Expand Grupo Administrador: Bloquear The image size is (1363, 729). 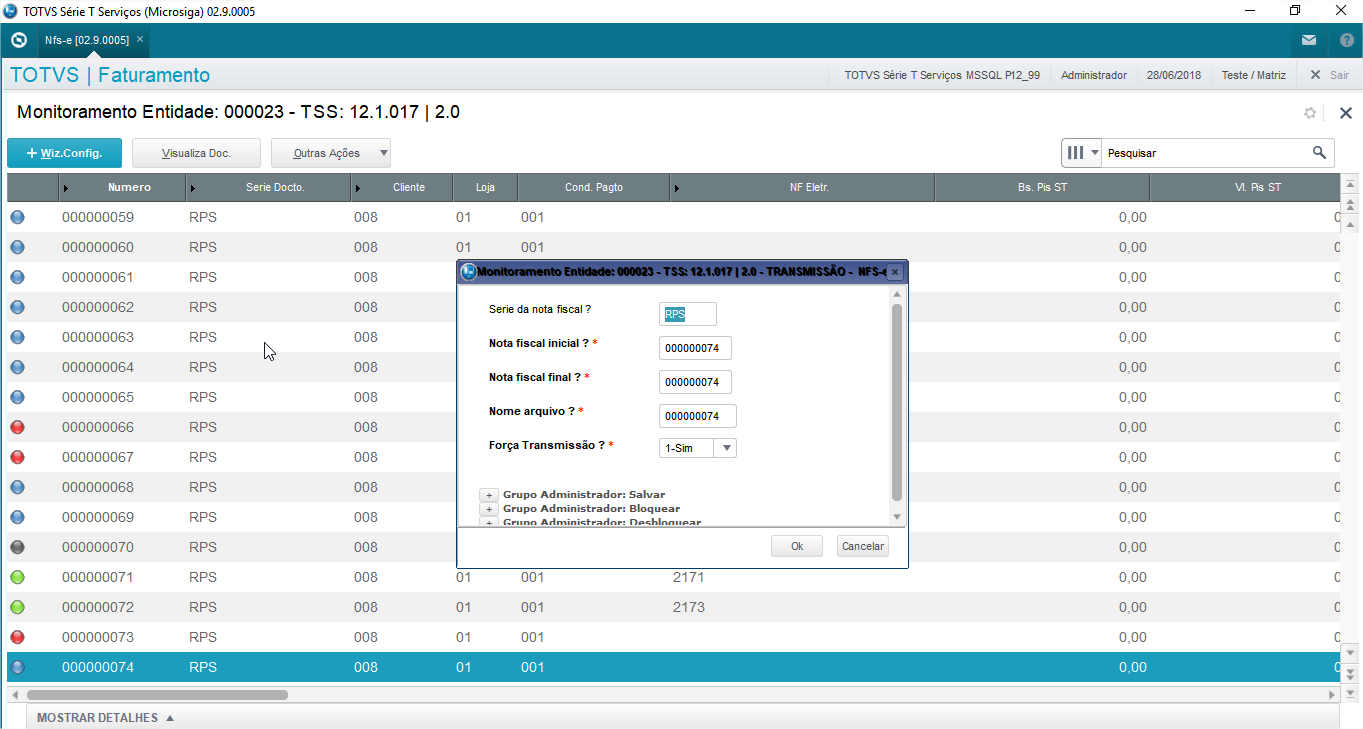click(489, 509)
